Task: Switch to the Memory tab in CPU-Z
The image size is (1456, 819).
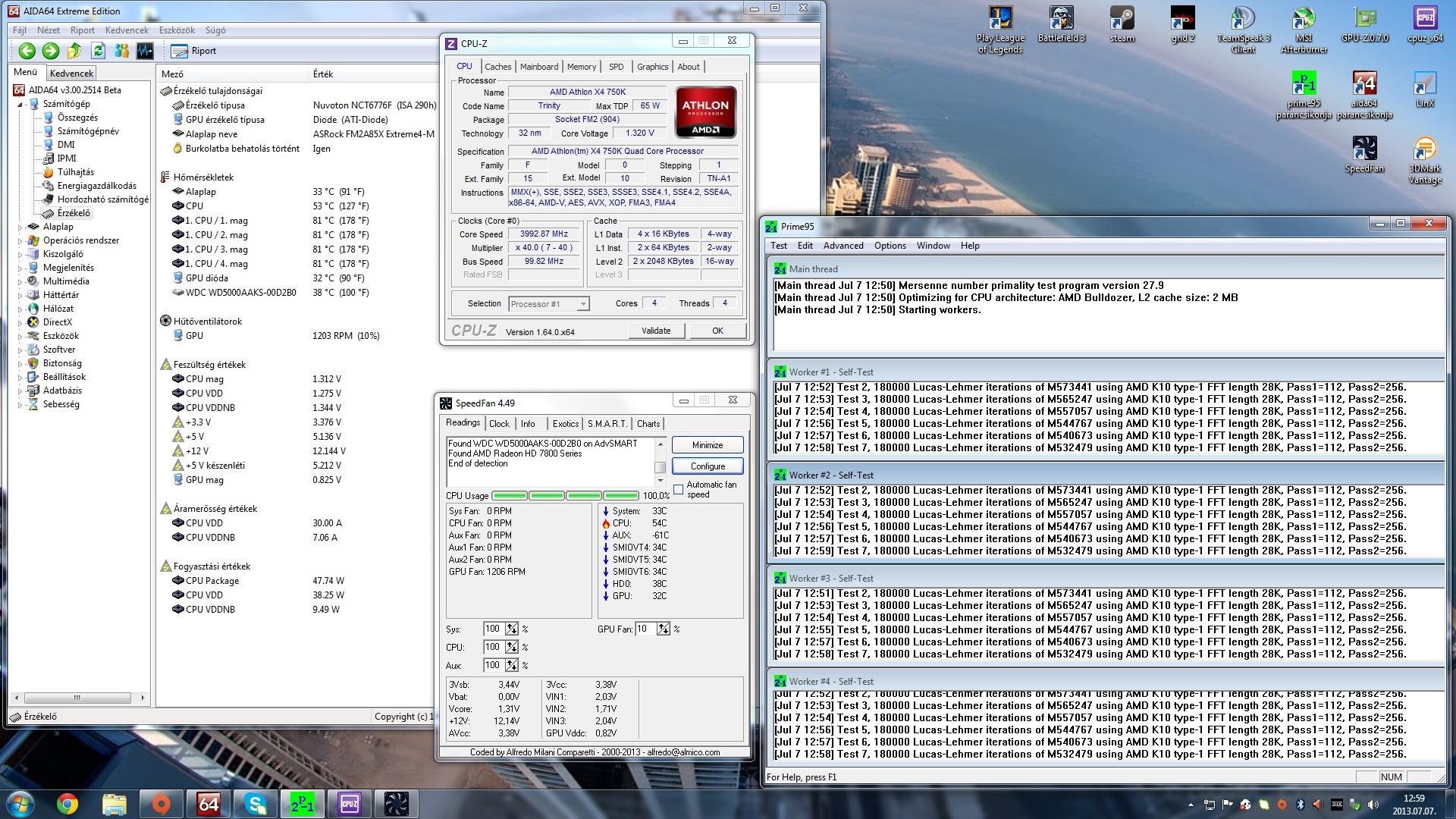Action: (582, 67)
